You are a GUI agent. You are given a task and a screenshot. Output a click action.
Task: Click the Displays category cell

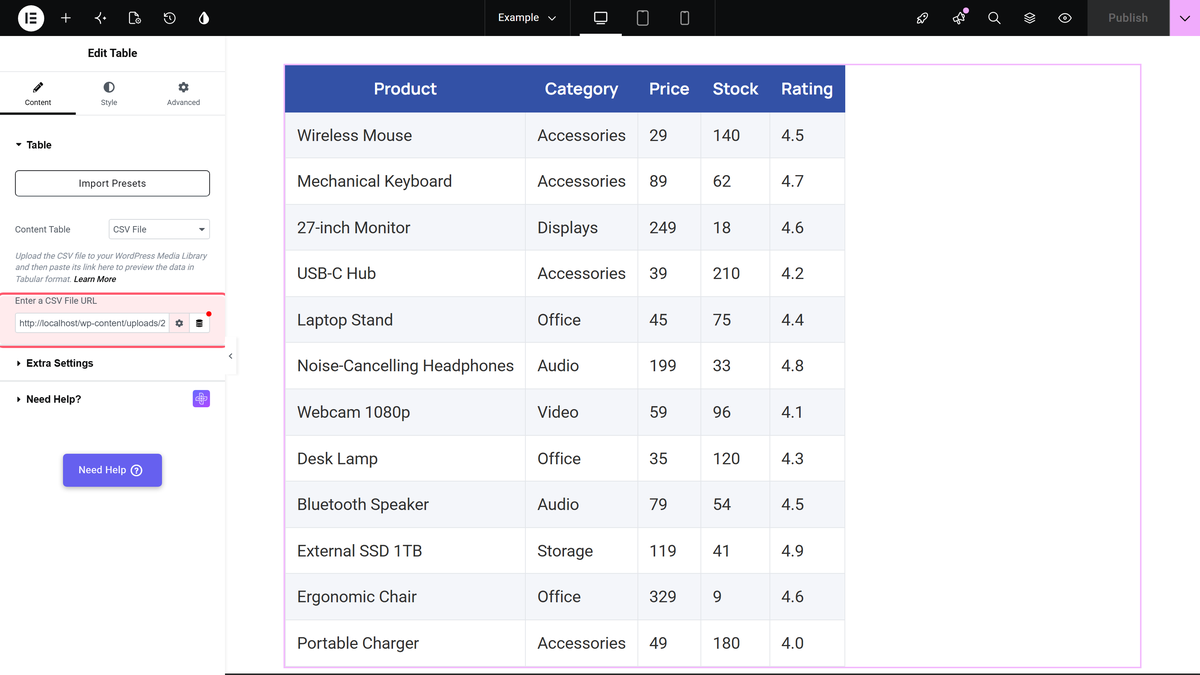pos(581,228)
